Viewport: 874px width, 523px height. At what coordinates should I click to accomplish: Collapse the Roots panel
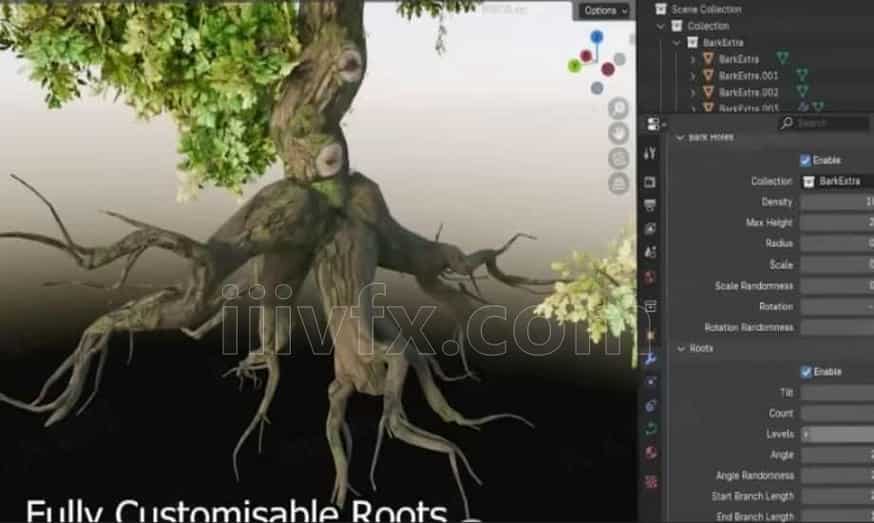click(x=681, y=348)
